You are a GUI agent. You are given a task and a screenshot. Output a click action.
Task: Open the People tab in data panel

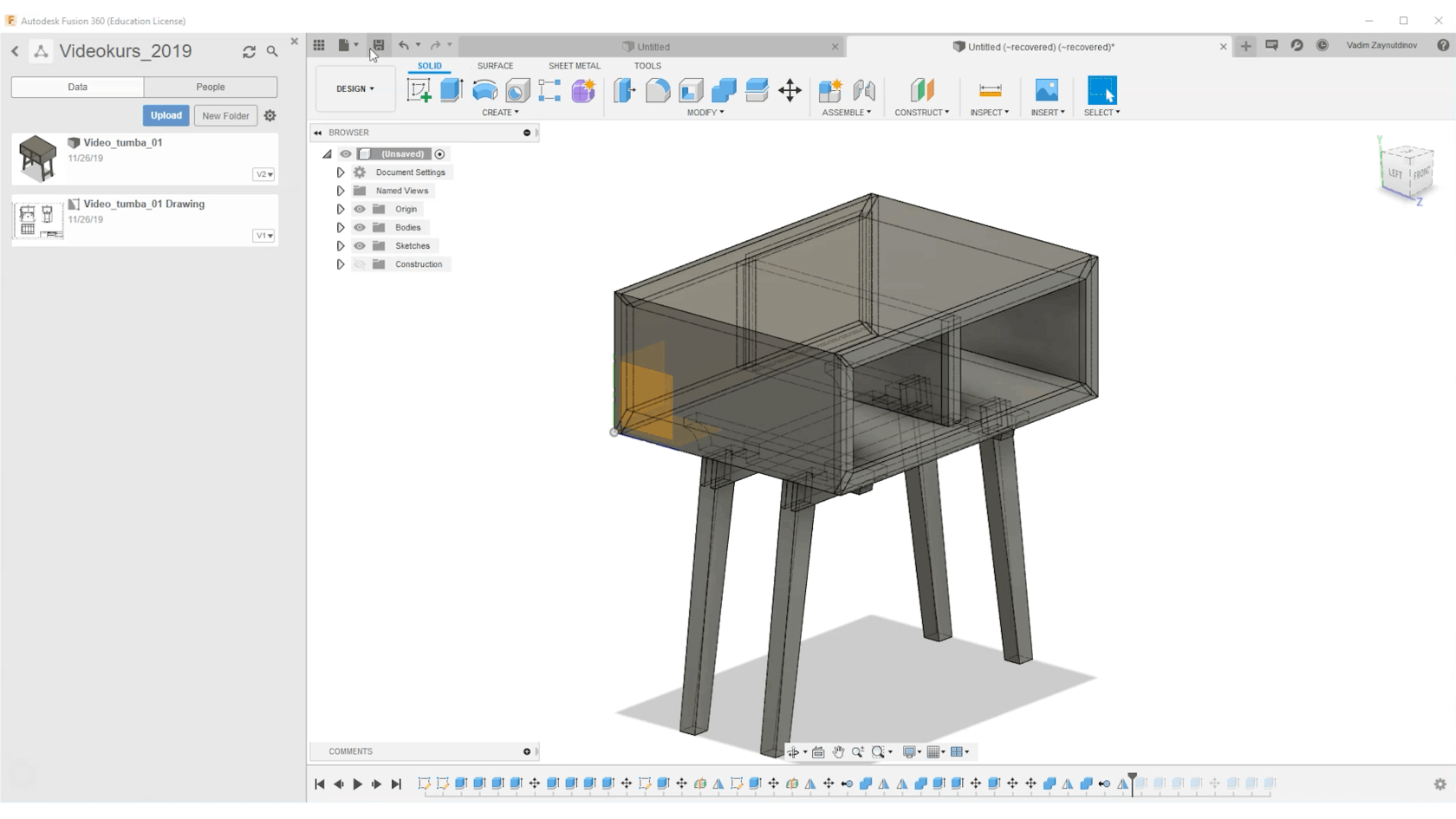[211, 87]
